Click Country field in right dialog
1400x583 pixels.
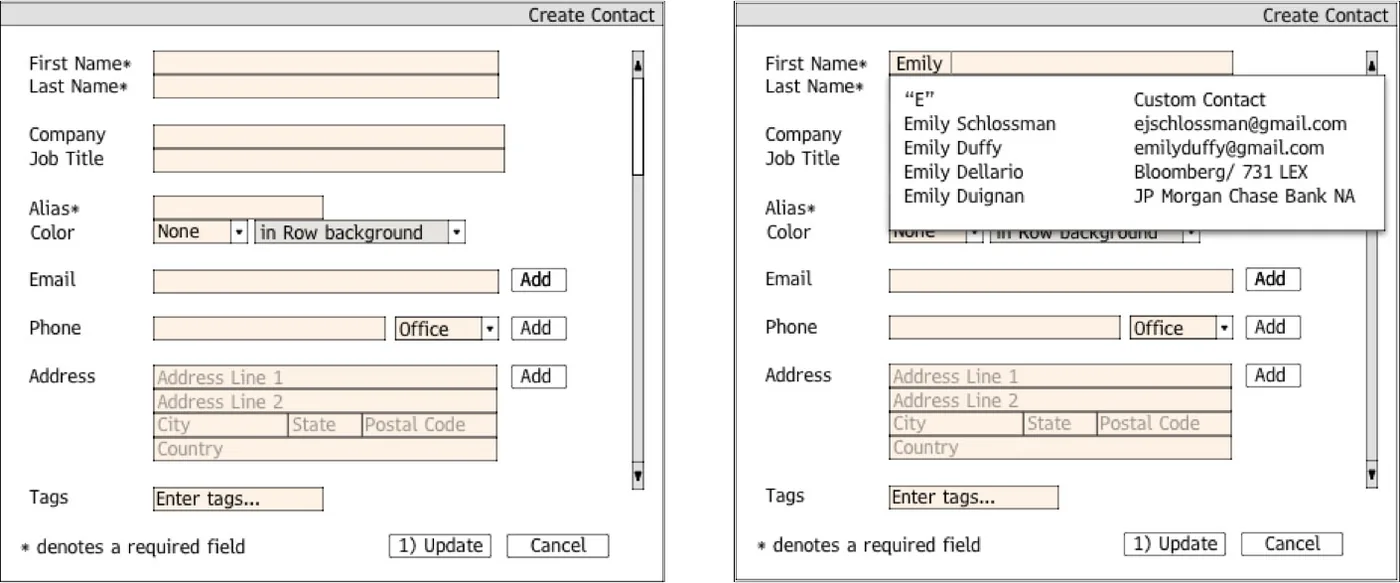pyautogui.click(x=1061, y=448)
